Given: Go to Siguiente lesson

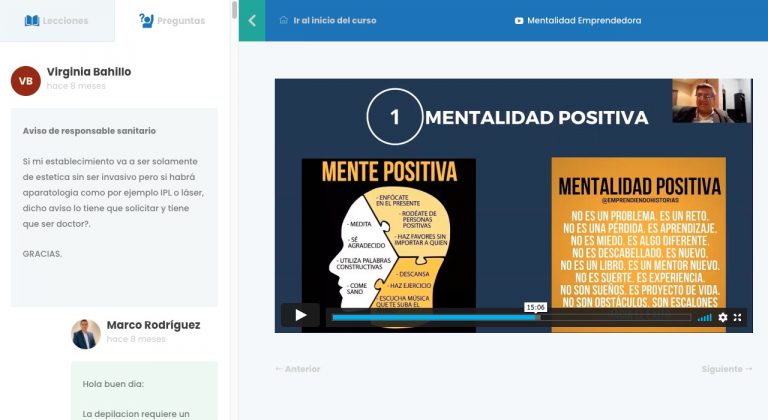Looking at the screenshot, I should tap(727, 369).
